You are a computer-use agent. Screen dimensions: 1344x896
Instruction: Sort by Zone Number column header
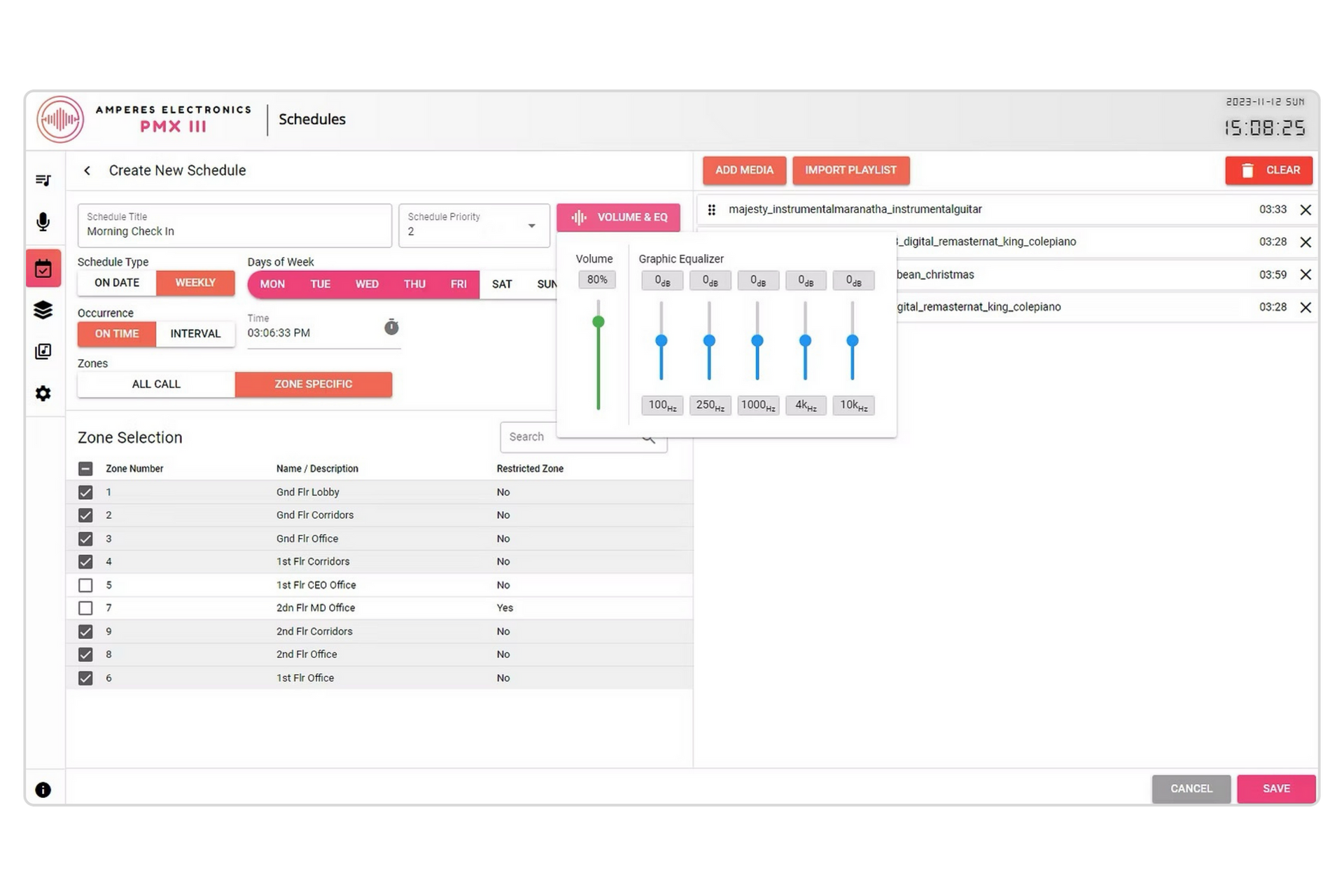(x=134, y=469)
